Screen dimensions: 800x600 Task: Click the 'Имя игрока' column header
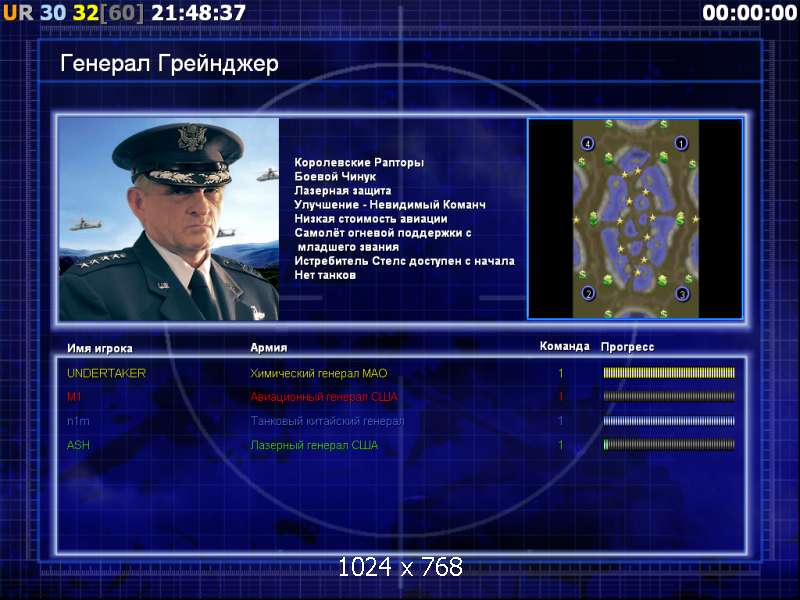tap(100, 348)
